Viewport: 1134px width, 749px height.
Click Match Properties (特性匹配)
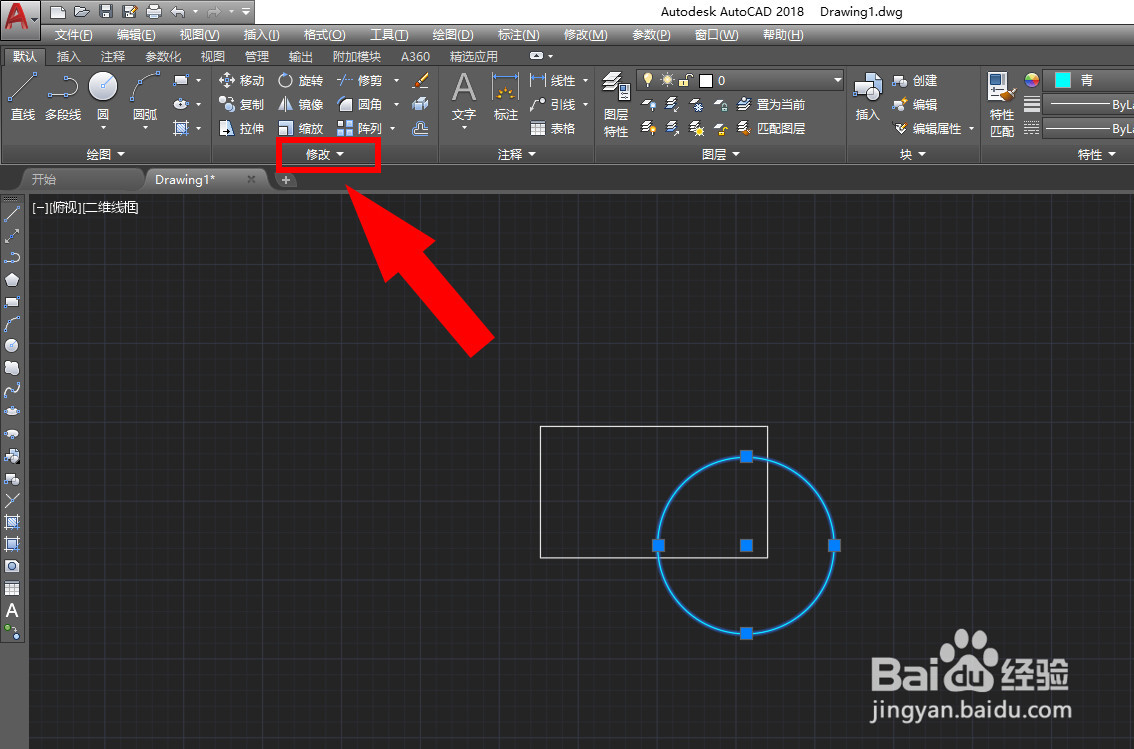(1002, 105)
